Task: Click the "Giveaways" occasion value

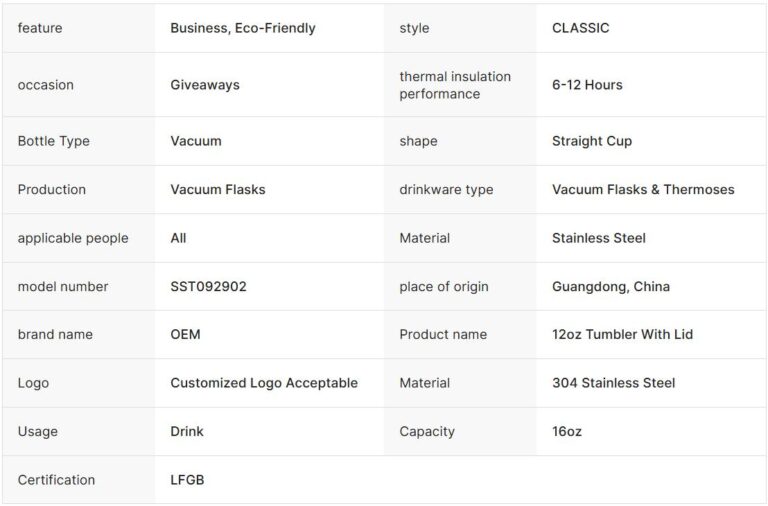Action: 205,85
